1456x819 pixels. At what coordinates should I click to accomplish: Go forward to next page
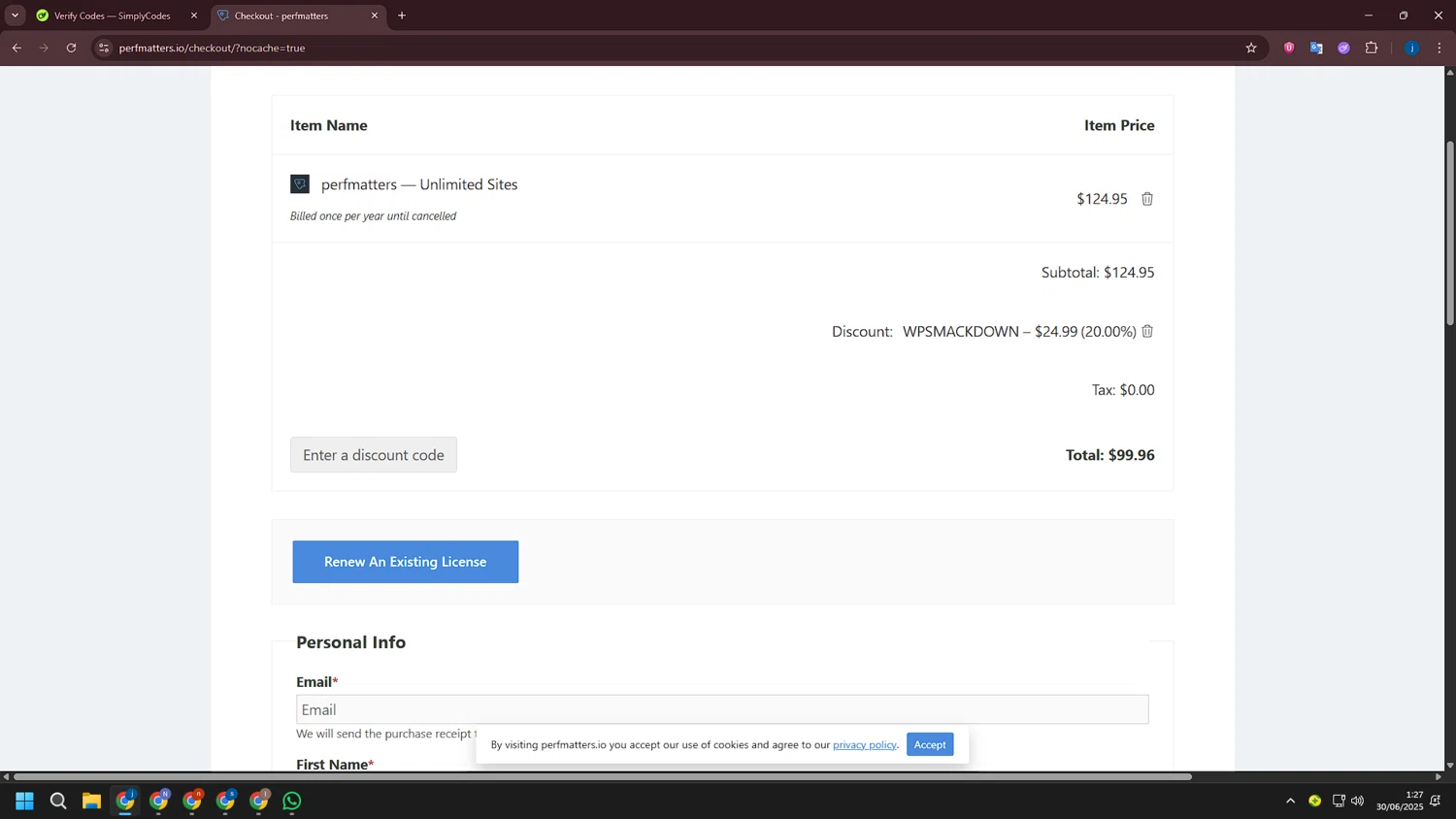44,48
